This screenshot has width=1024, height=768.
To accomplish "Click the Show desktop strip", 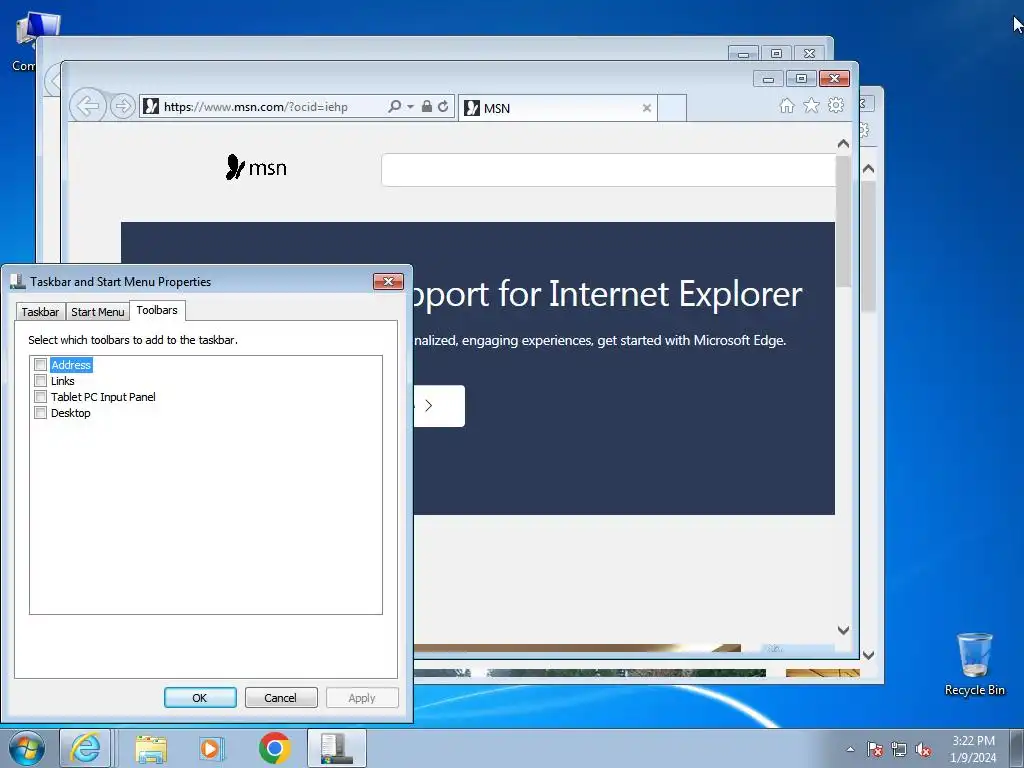I will point(1017,748).
